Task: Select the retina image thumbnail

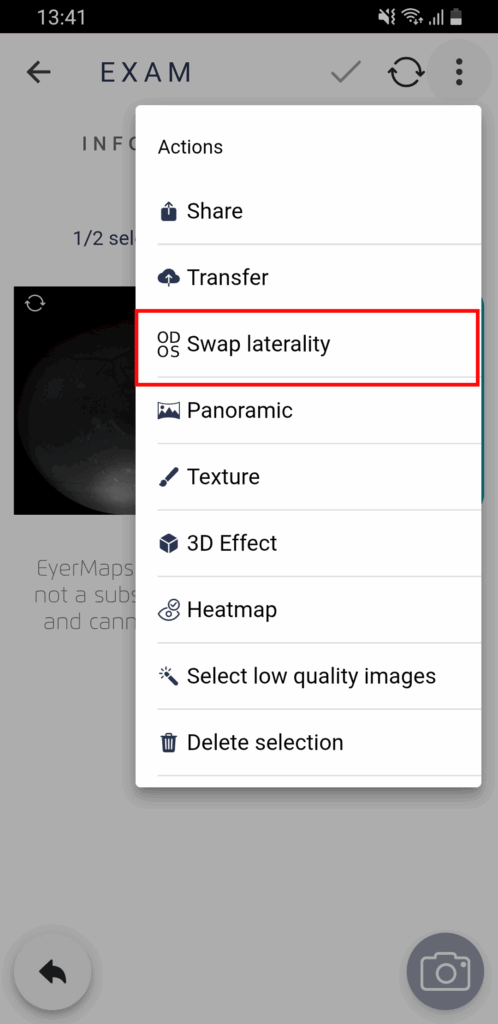Action: pyautogui.click(x=75, y=400)
